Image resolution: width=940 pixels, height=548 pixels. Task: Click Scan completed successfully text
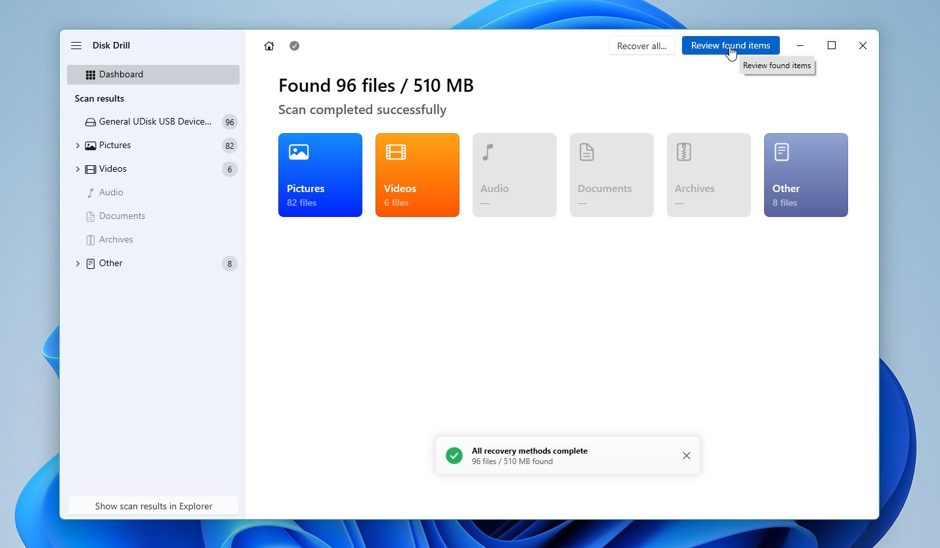(362, 110)
